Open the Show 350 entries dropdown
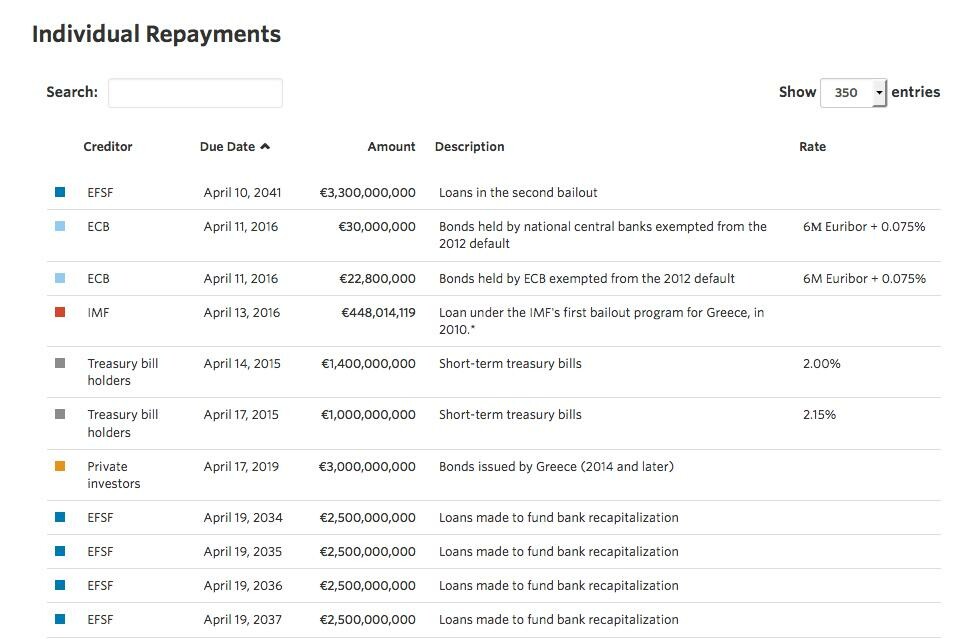Image resolution: width=975 pixels, height=639 pixels. pyautogui.click(x=853, y=93)
